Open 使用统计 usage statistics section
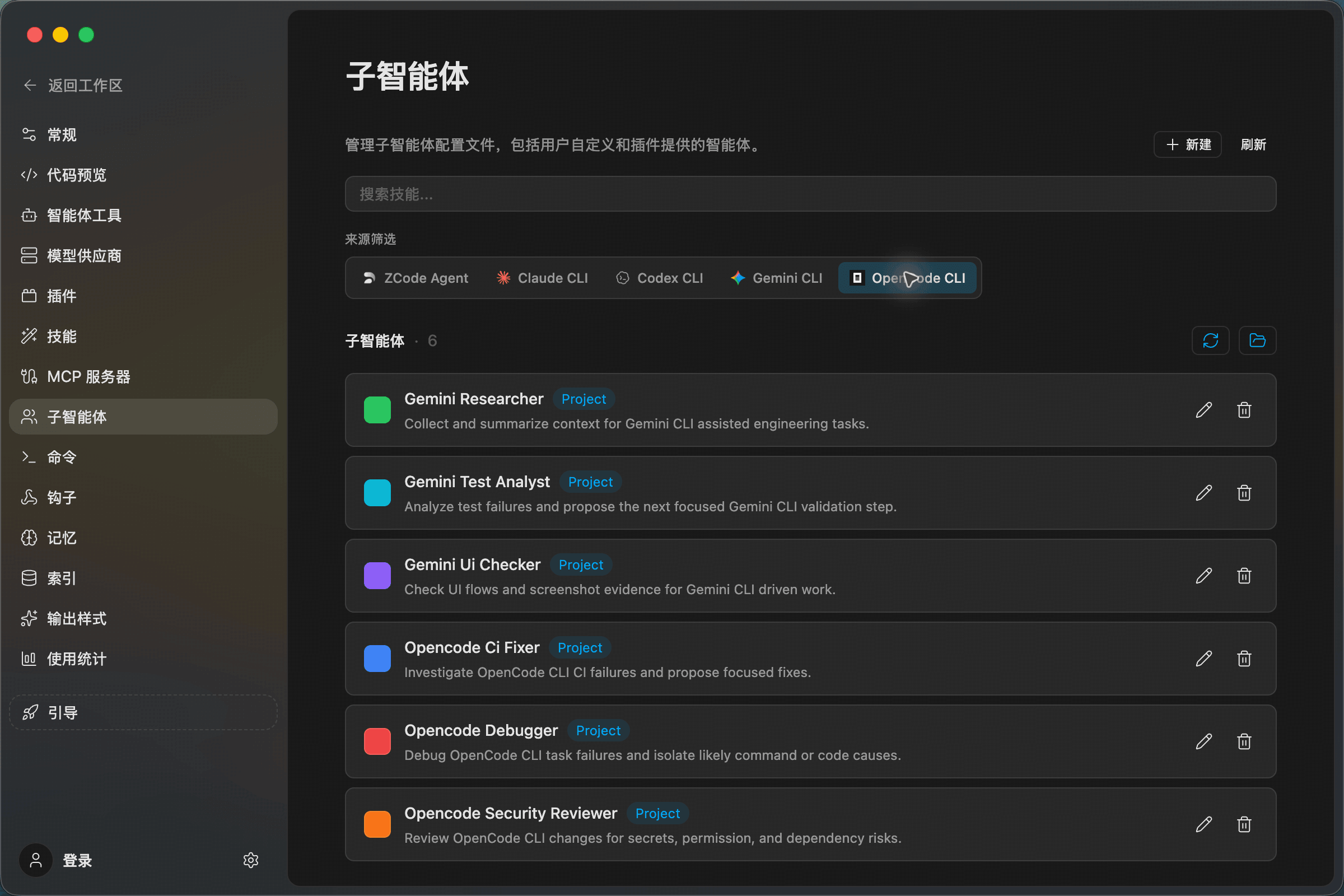This screenshot has height=896, width=1344. click(143, 659)
